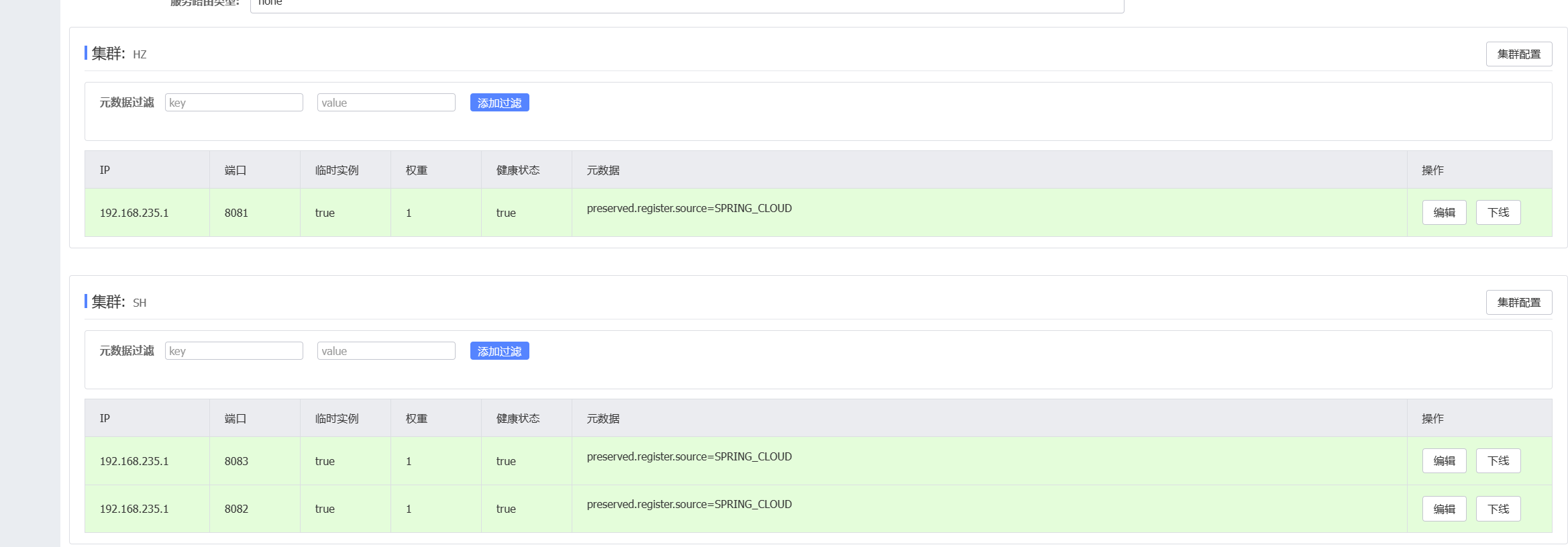
Task: Edit instance on port 8083
Action: coord(1444,461)
